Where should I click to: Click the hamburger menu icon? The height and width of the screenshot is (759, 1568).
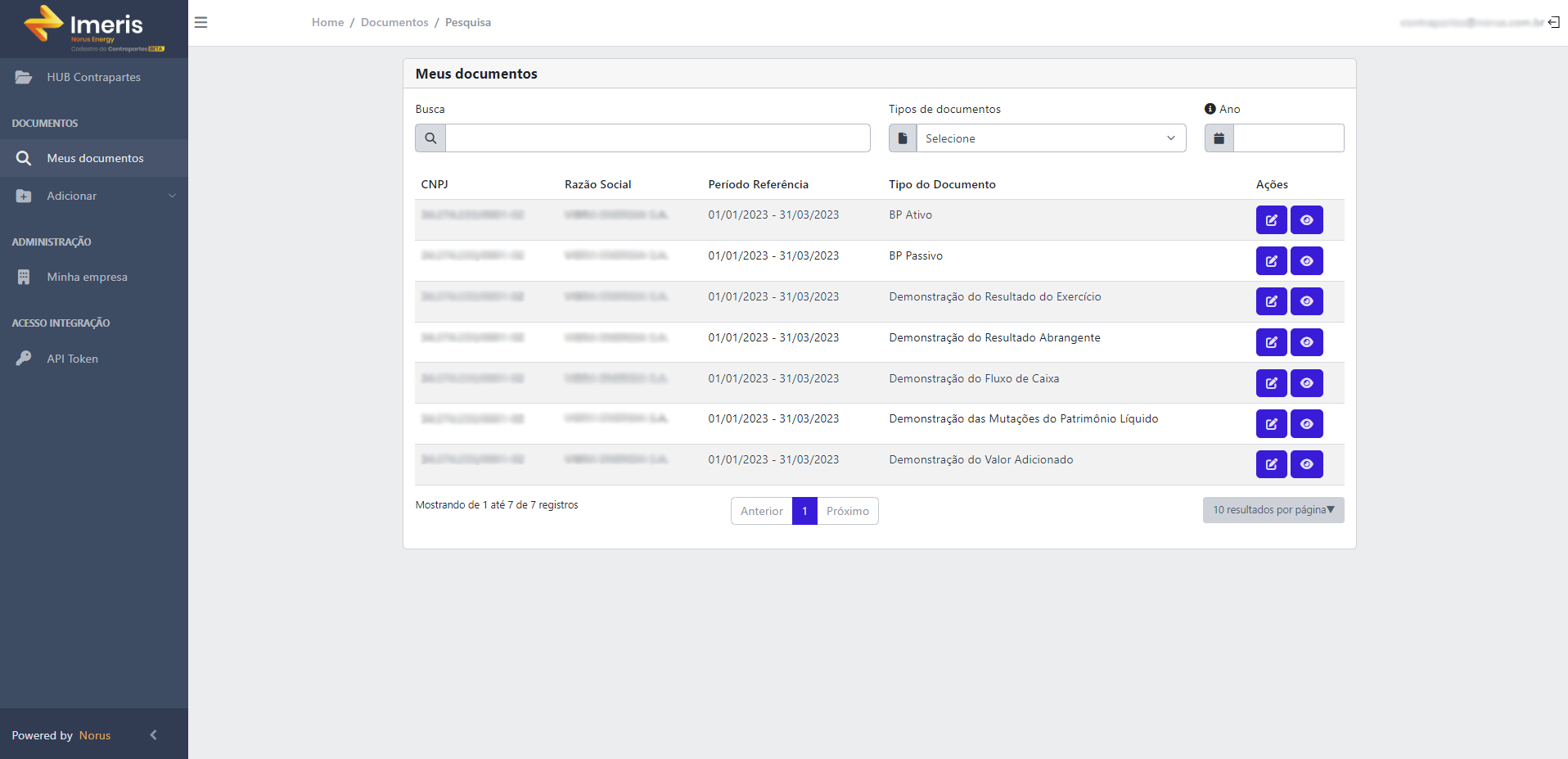coord(201,22)
